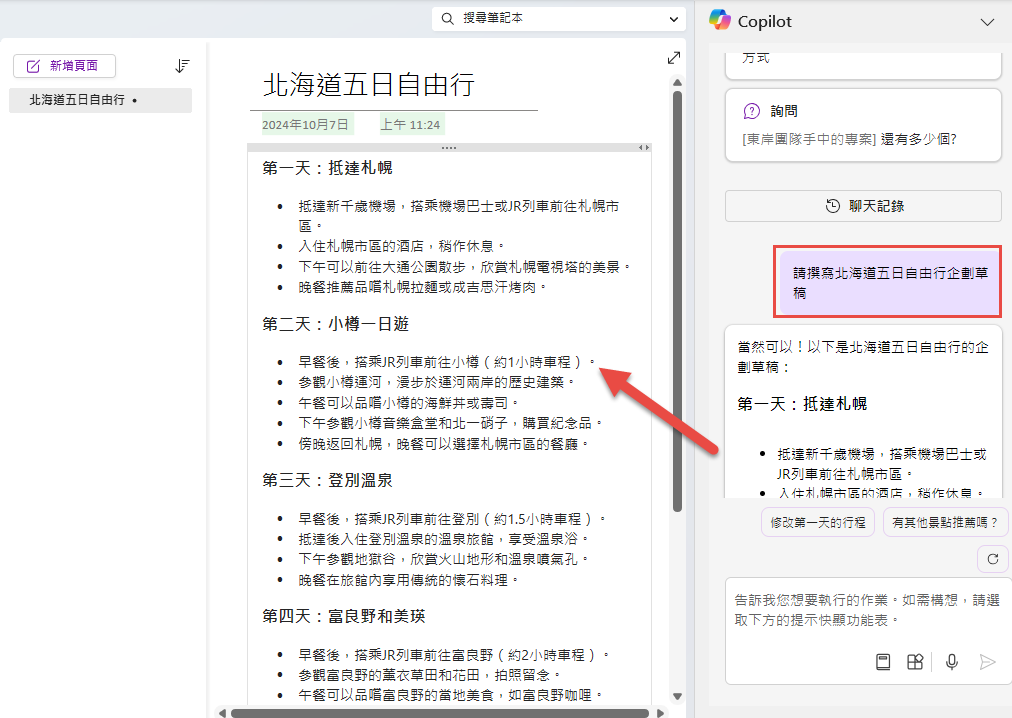This screenshot has height=718, width=1012.
Task: Click heading 第二天：小樽一日遊
Action: (335, 324)
